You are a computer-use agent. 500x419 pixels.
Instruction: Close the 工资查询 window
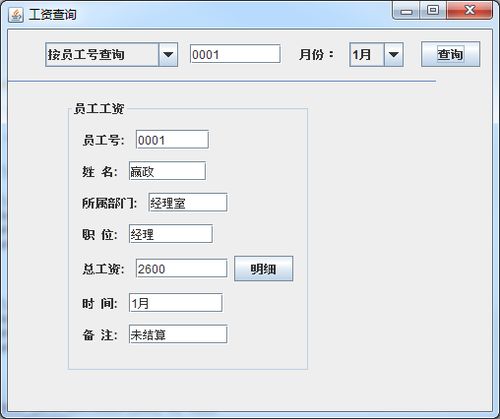pyautogui.click(x=470, y=11)
